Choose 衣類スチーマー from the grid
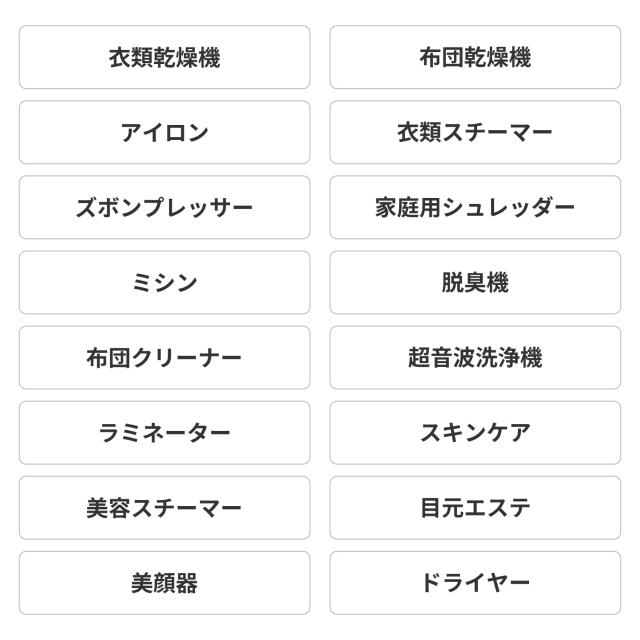 pyautogui.click(x=475, y=133)
